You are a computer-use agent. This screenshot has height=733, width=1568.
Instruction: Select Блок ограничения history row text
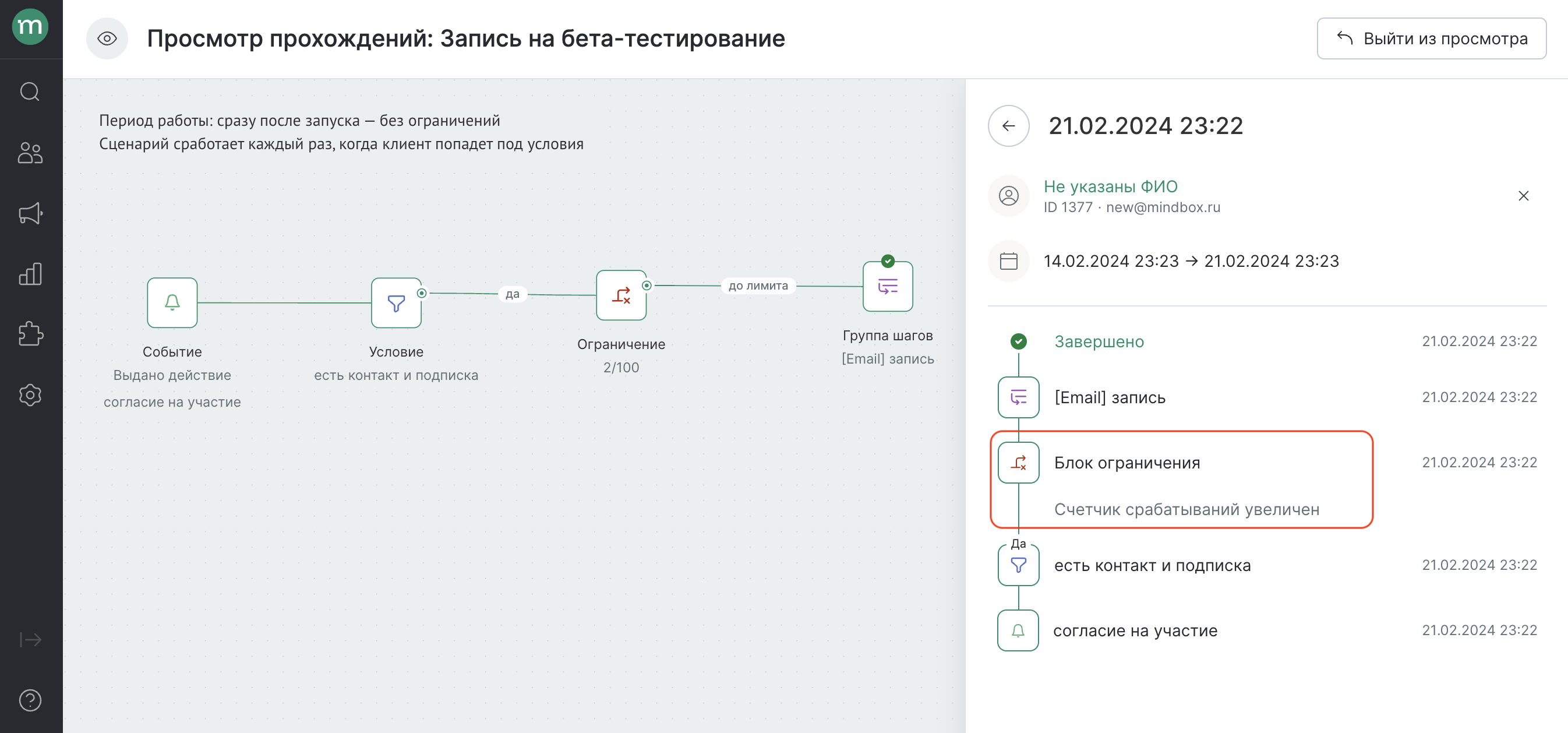1126,463
